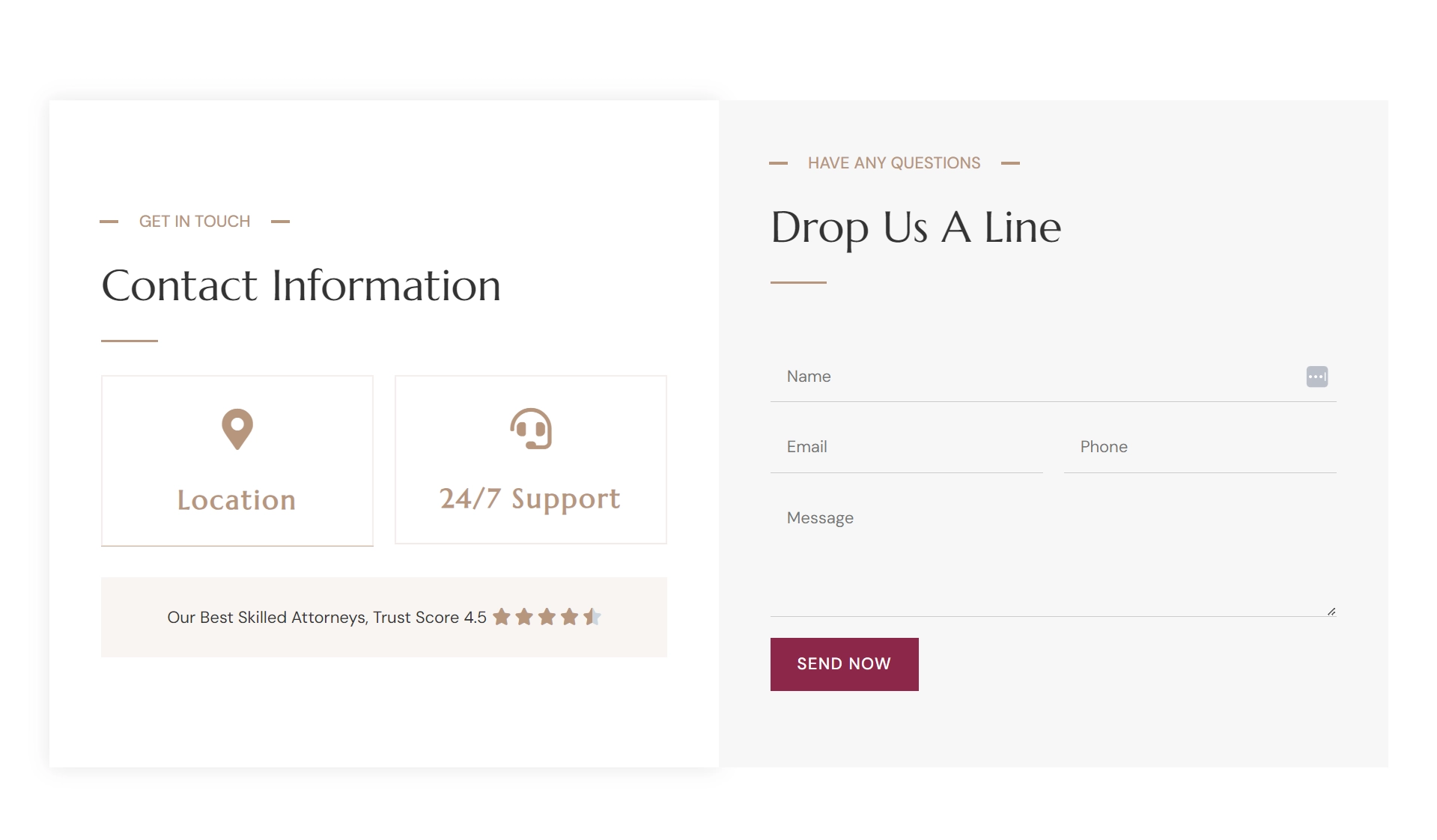Image resolution: width=1437 pixels, height=840 pixels.
Task: Click the Trust Score 4.5 text
Action: [x=430, y=618]
